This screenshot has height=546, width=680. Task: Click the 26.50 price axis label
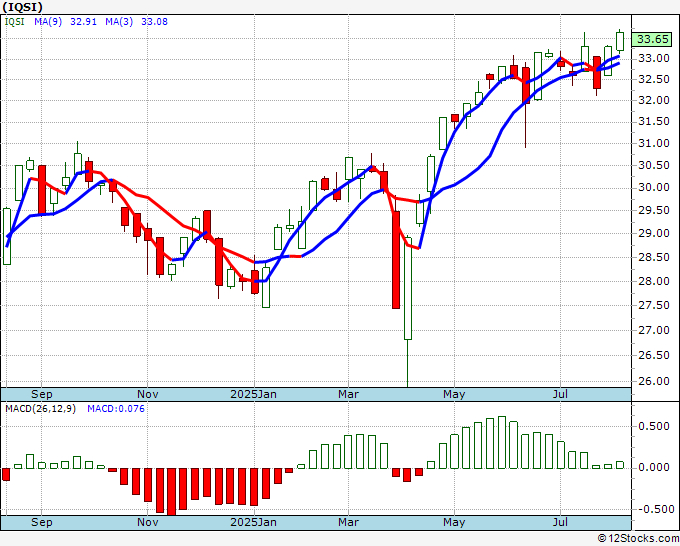point(654,355)
